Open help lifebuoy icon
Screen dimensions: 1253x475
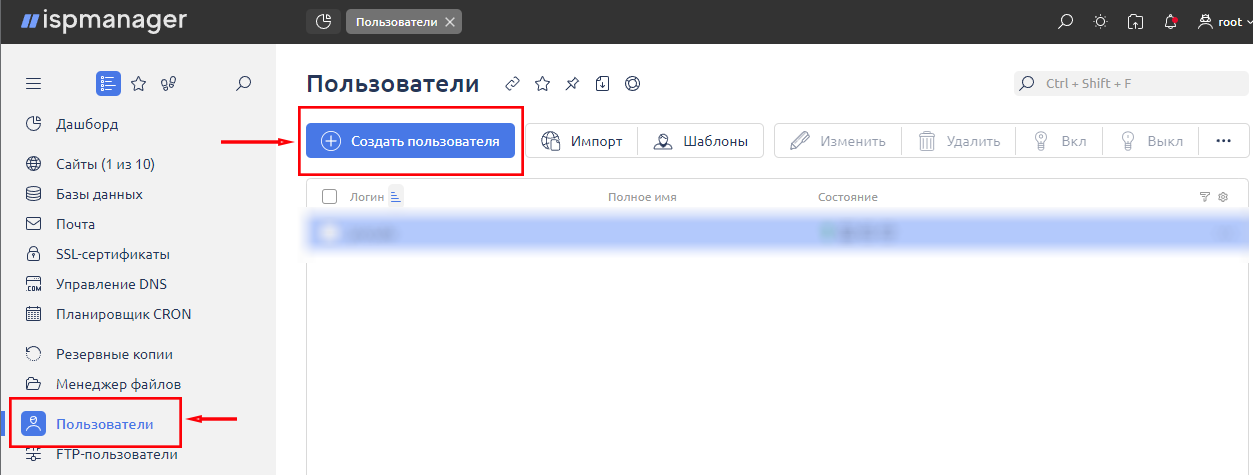[632, 84]
